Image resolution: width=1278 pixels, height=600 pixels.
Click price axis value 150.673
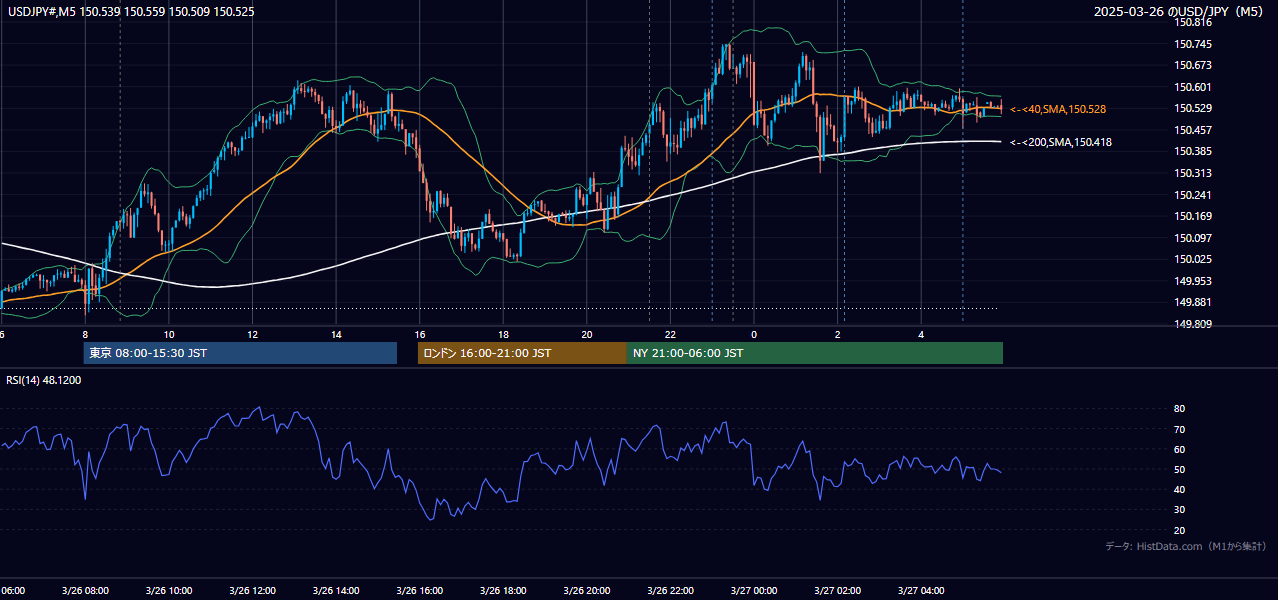(1193, 65)
